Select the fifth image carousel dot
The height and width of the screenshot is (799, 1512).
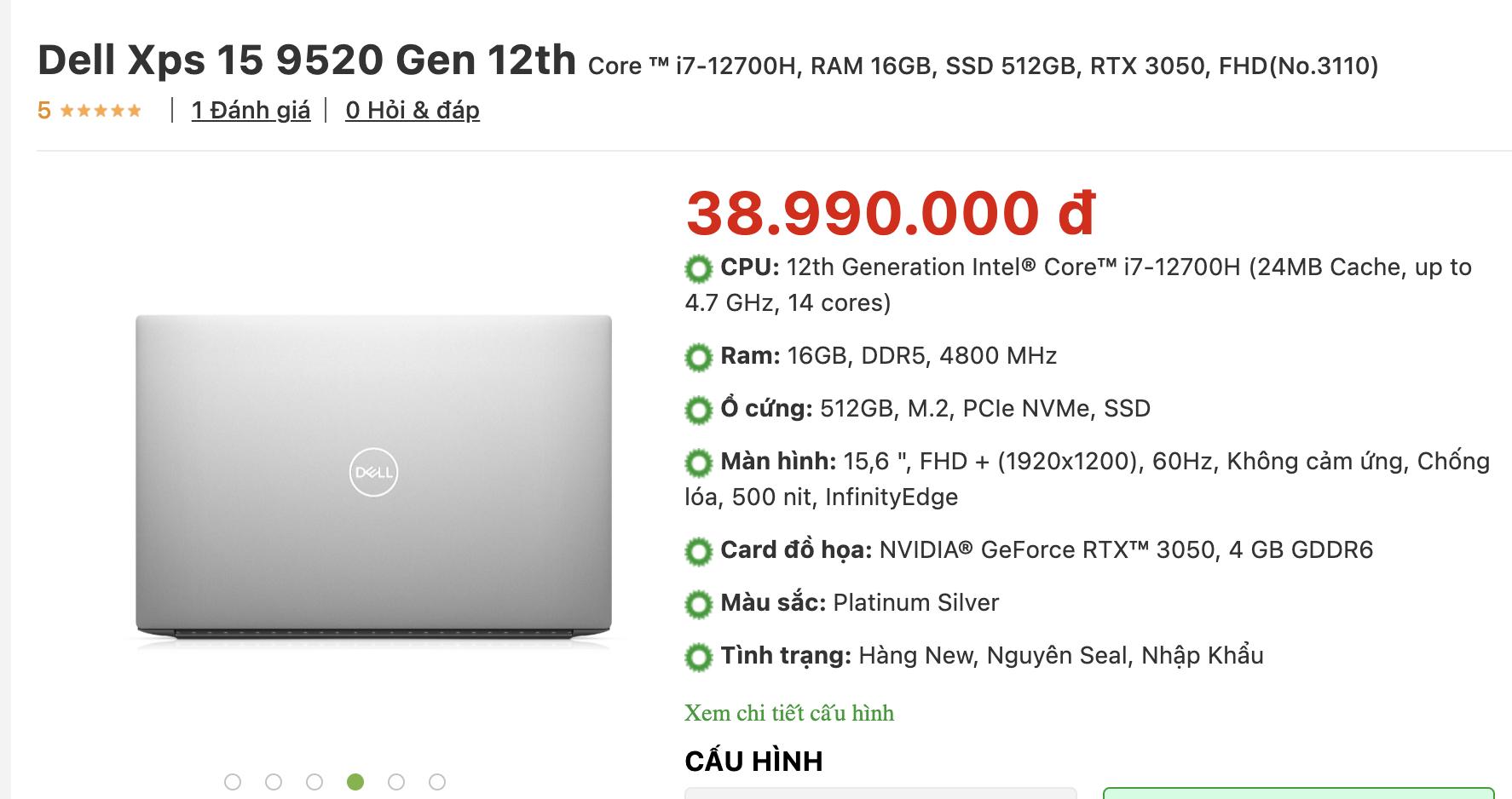pos(396,782)
